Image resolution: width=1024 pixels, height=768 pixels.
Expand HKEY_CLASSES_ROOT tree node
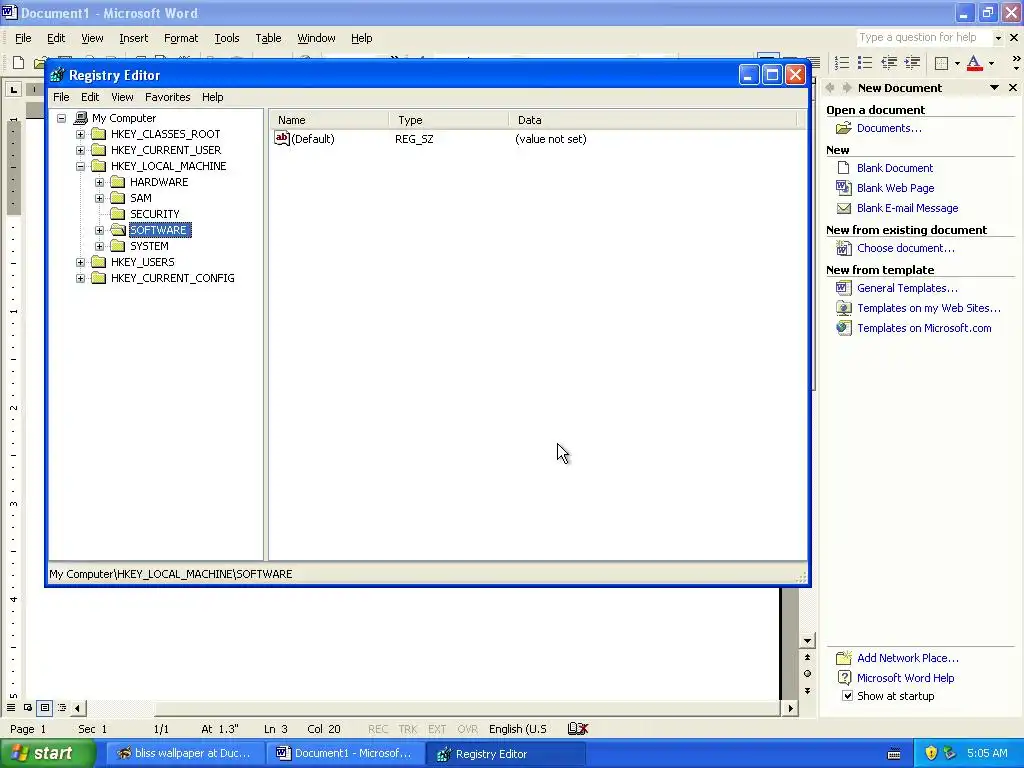coord(80,135)
